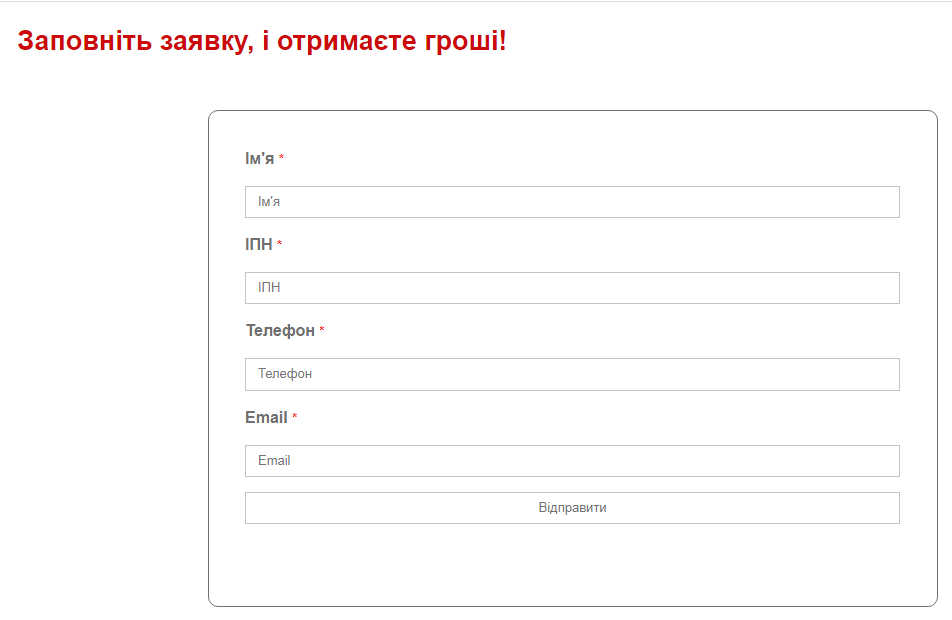Screen dimensions: 952x620
Task: Click the Ім'я field label
Action: click(259, 158)
